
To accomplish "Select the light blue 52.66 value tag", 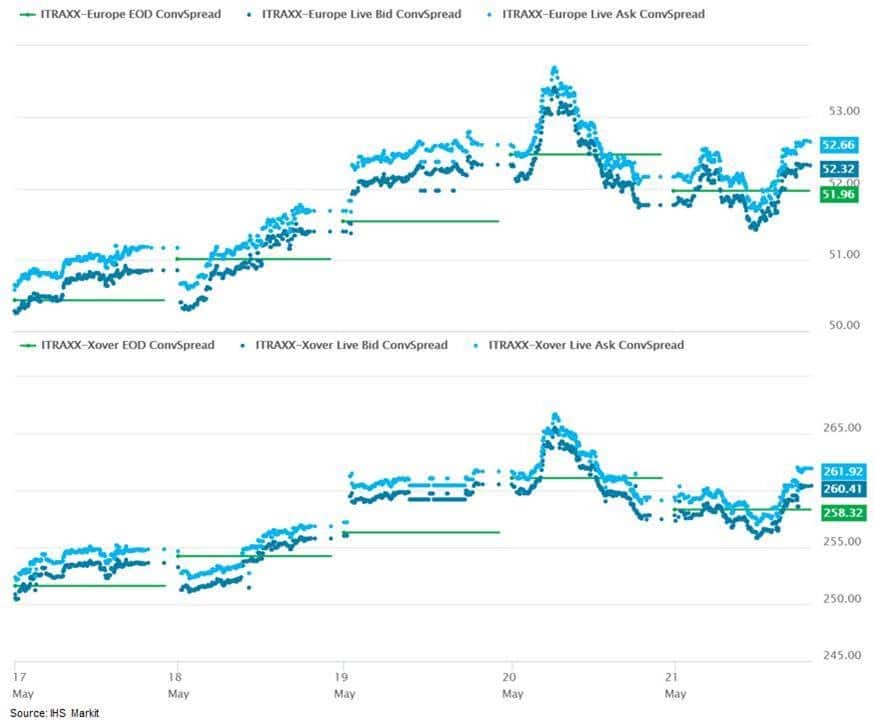I will tap(837, 145).
